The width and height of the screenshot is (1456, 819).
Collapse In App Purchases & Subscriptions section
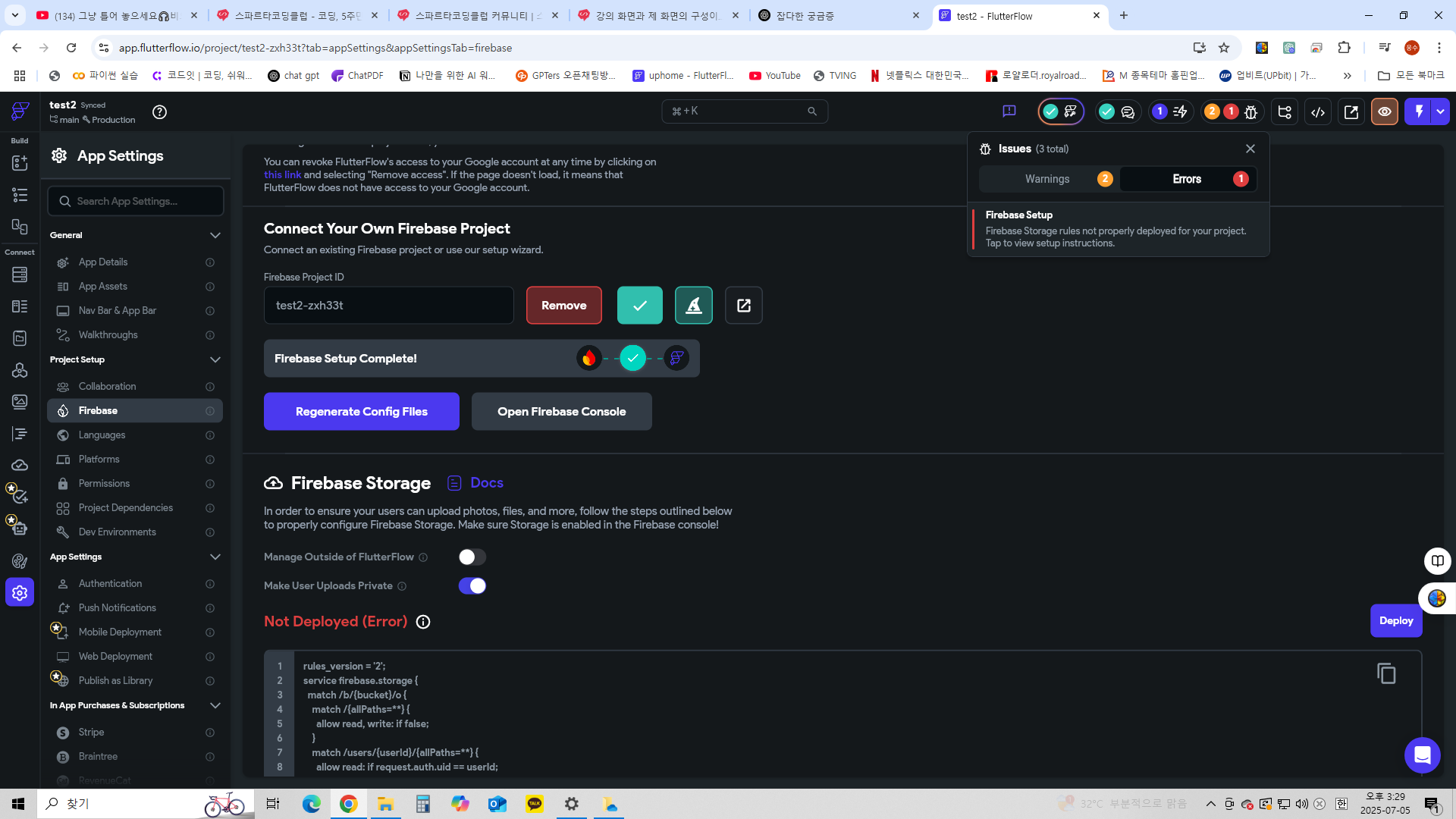click(215, 705)
